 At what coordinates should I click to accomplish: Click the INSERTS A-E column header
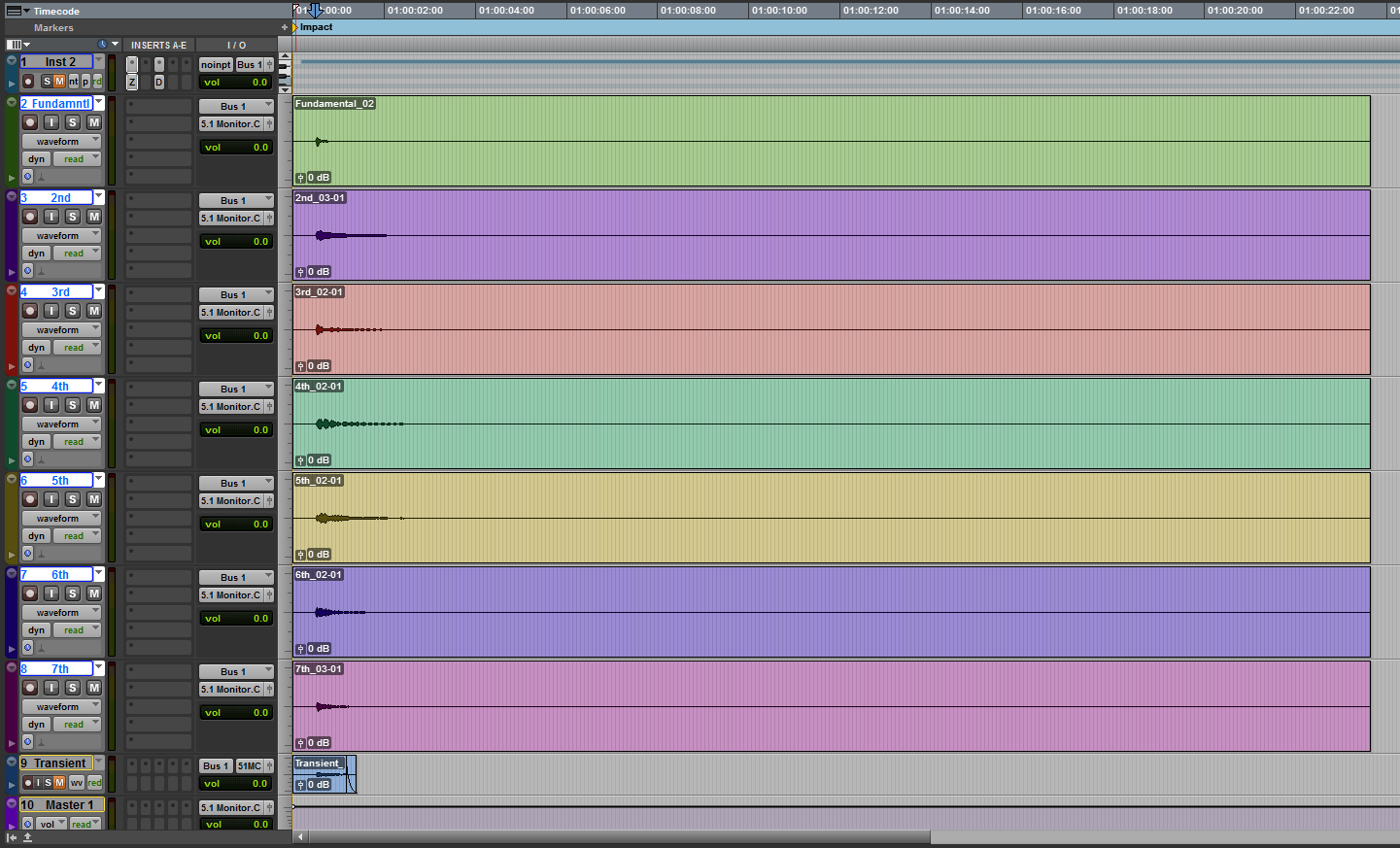coord(158,46)
